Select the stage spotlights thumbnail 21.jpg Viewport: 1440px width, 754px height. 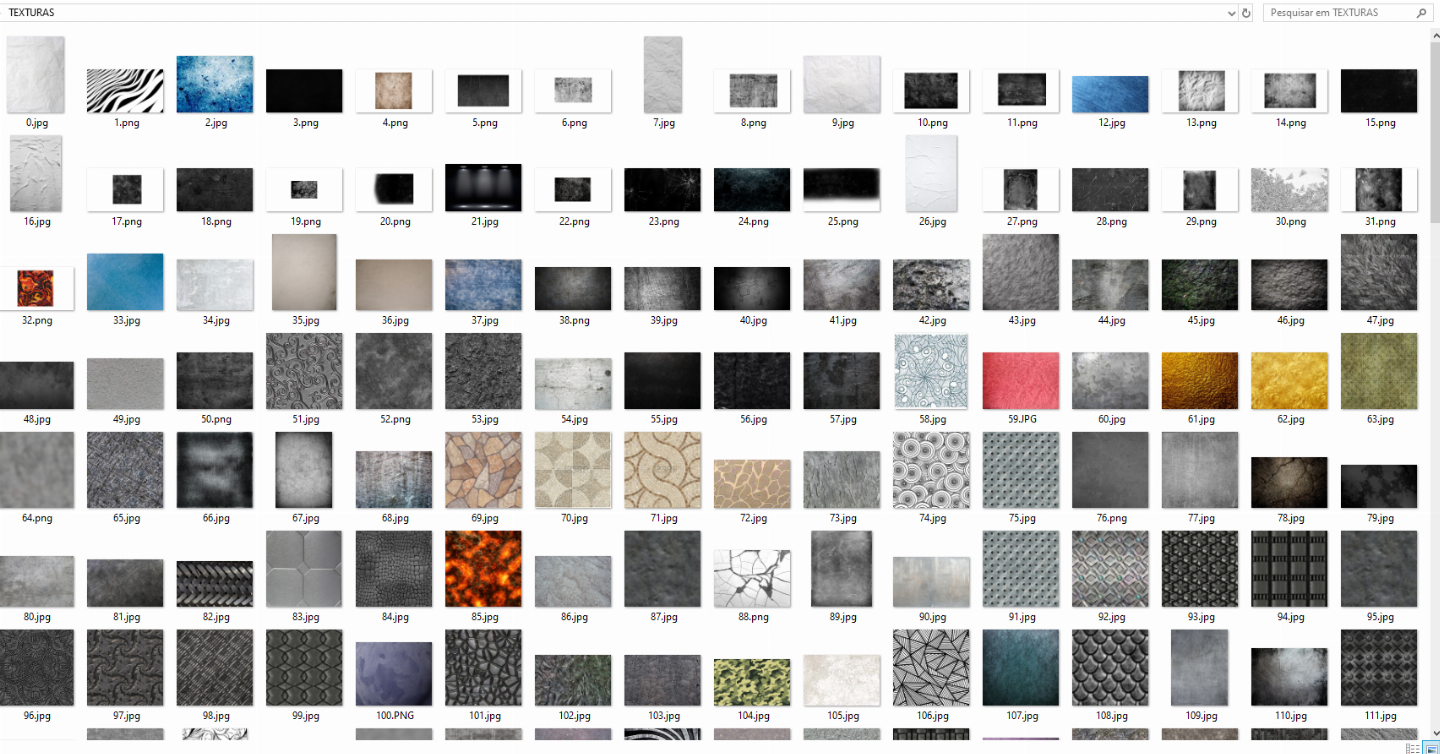(x=484, y=188)
